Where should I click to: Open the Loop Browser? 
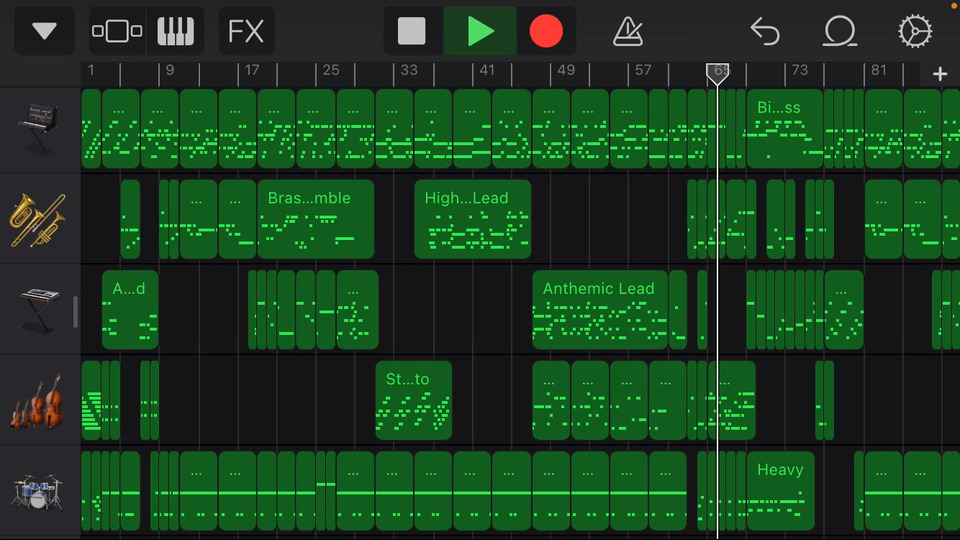839,31
